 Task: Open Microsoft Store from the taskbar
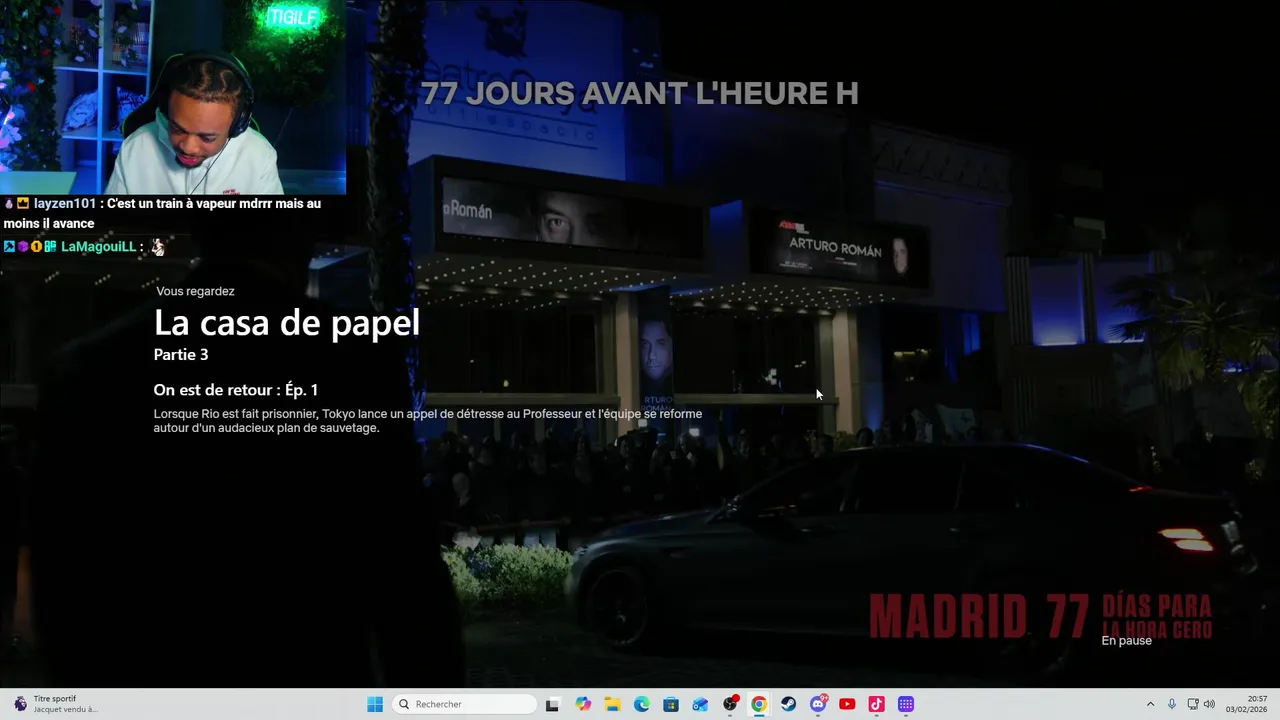[671, 704]
